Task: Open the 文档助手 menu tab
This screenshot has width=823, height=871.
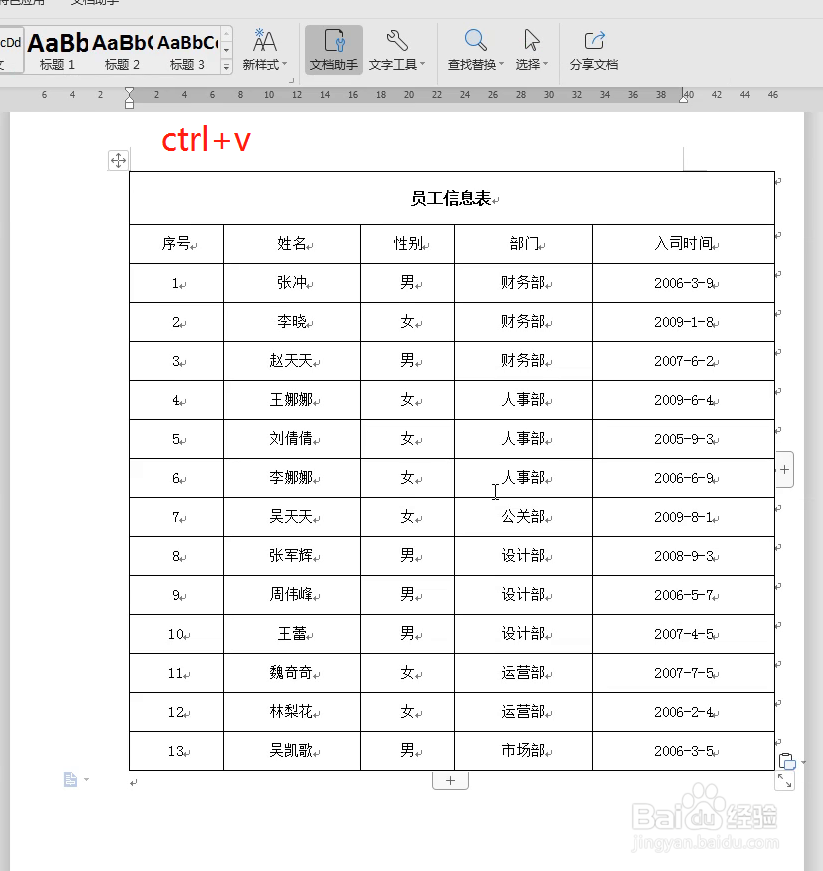Action: pos(96,3)
